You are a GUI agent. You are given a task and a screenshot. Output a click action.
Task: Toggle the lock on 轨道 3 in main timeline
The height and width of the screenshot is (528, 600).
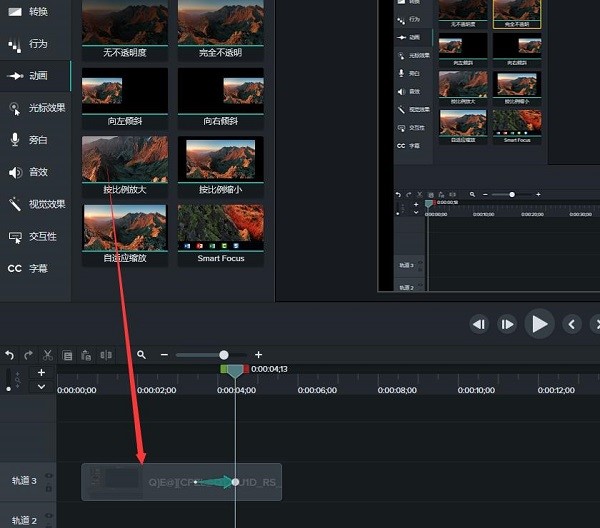coord(48,487)
